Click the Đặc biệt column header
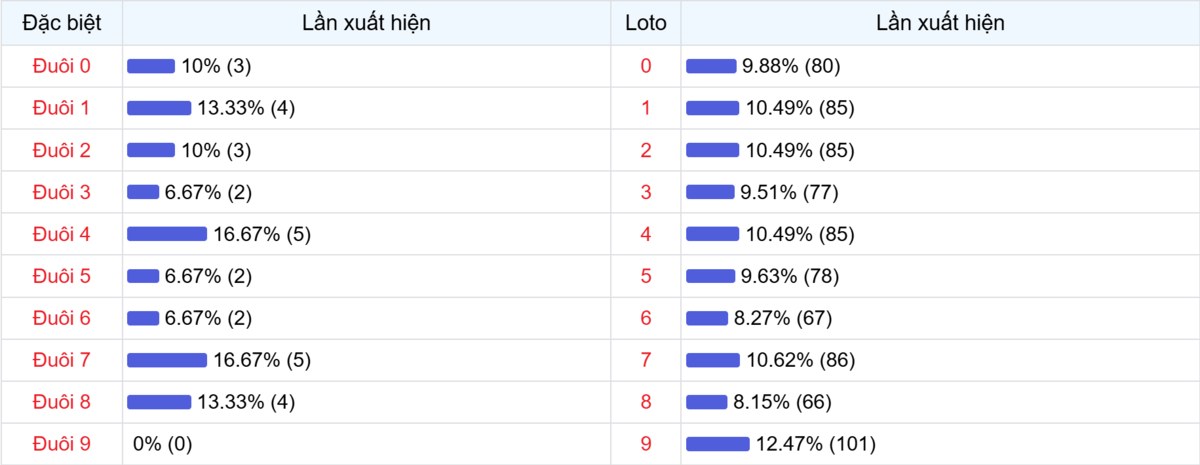This screenshot has height=465, width=1200. pyautogui.click(x=61, y=22)
